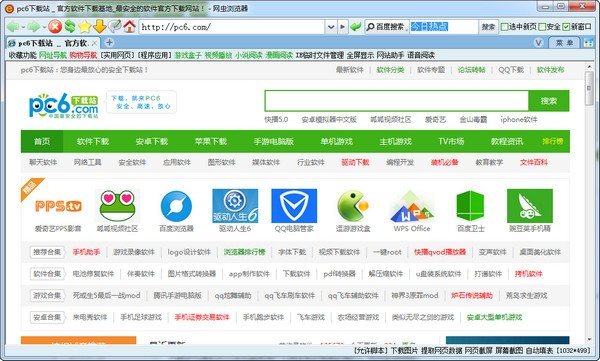Click 最新软件 top link

point(350,70)
